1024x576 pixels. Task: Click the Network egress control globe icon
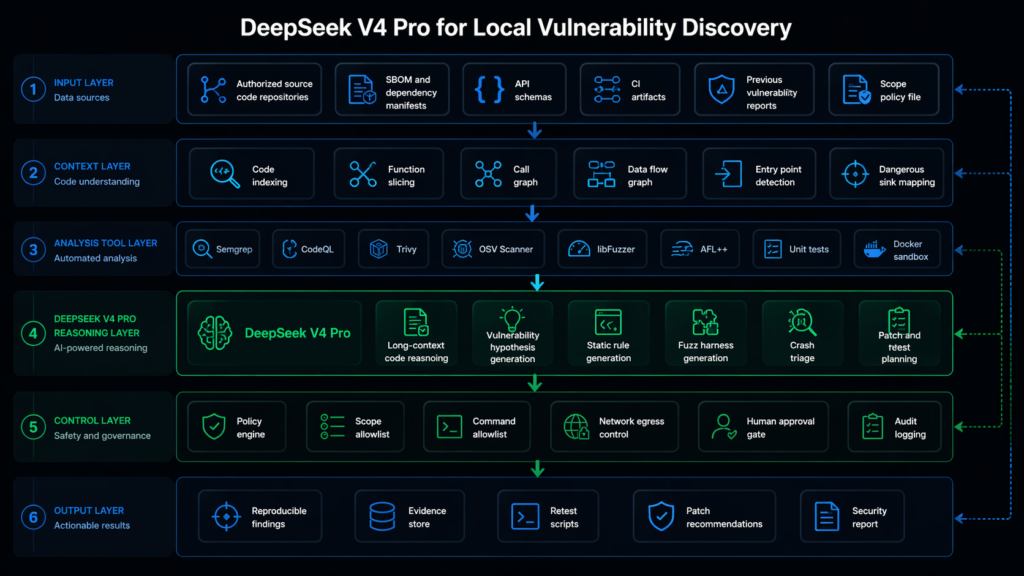(x=576, y=428)
